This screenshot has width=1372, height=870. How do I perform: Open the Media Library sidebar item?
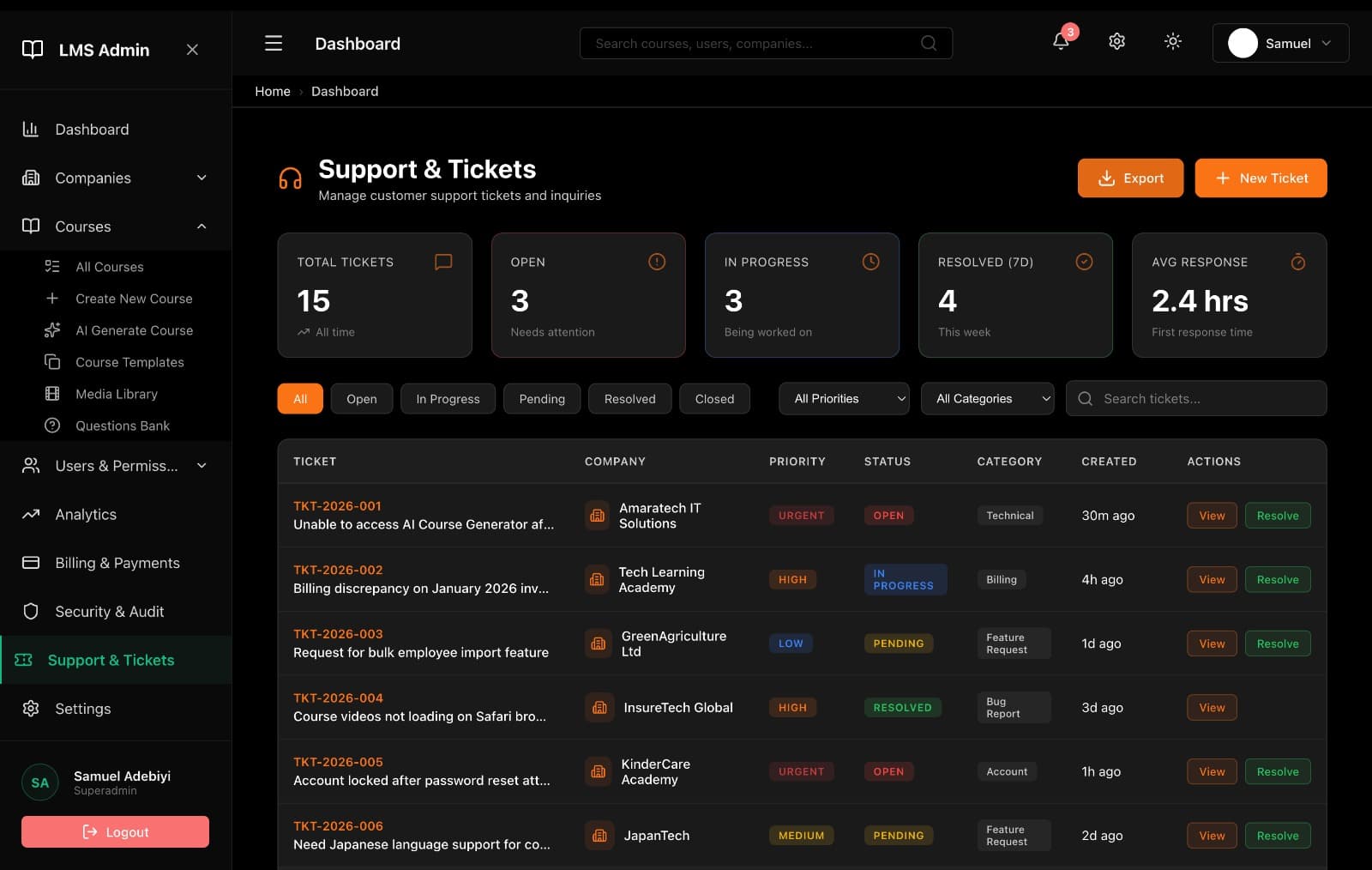(117, 394)
